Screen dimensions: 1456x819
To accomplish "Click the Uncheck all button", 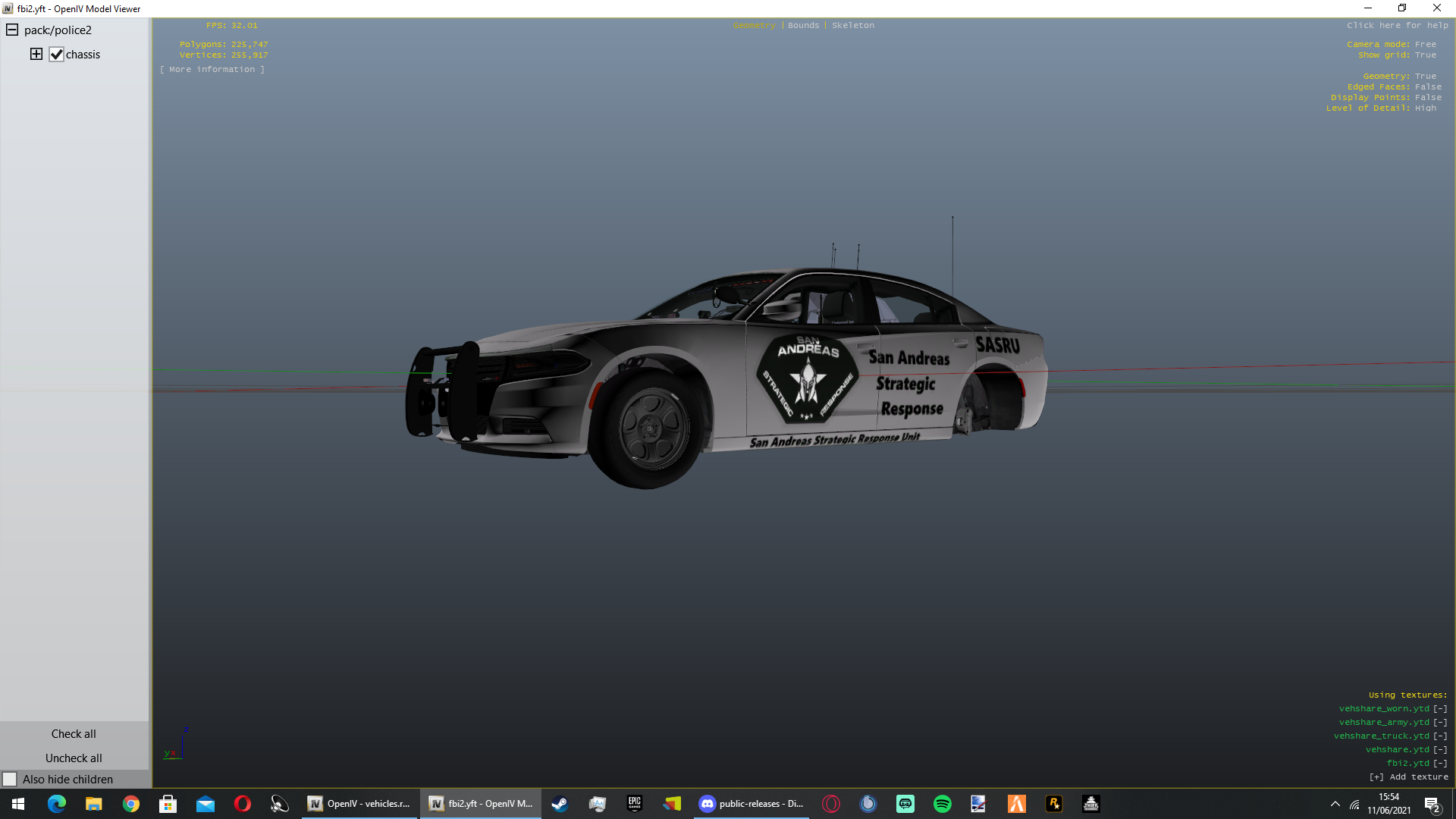I will click(74, 758).
